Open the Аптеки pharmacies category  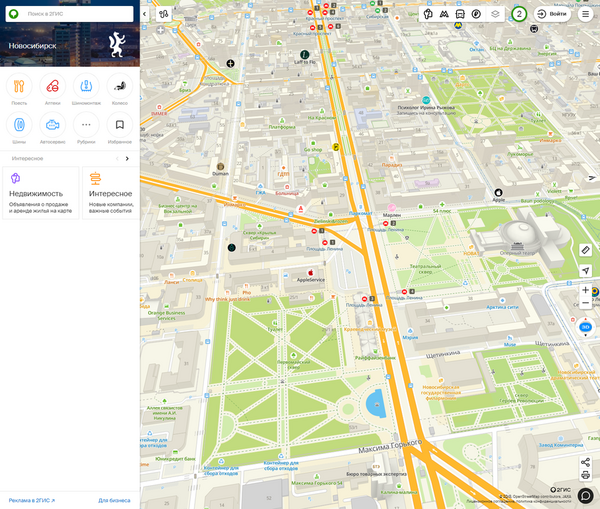point(52,87)
